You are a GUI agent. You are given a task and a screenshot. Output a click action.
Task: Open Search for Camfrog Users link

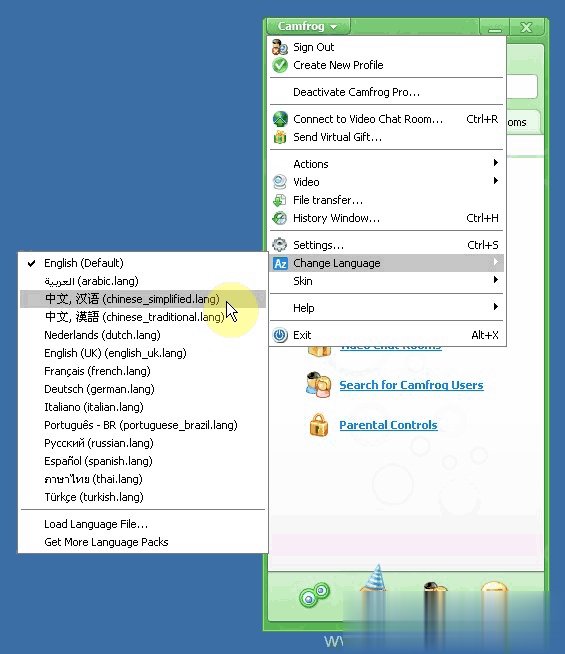(x=411, y=385)
